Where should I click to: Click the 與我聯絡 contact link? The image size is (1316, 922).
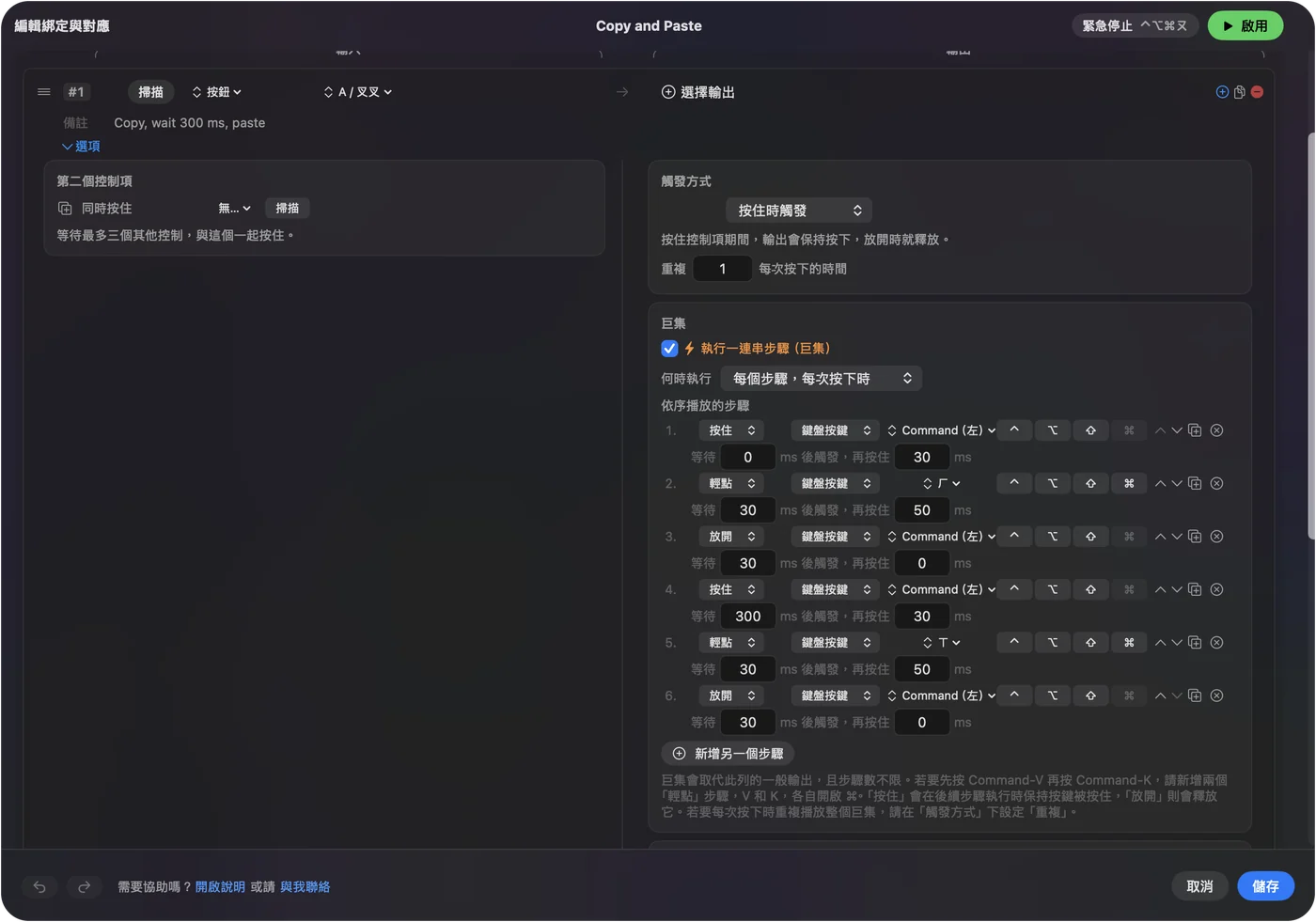[x=305, y=887]
